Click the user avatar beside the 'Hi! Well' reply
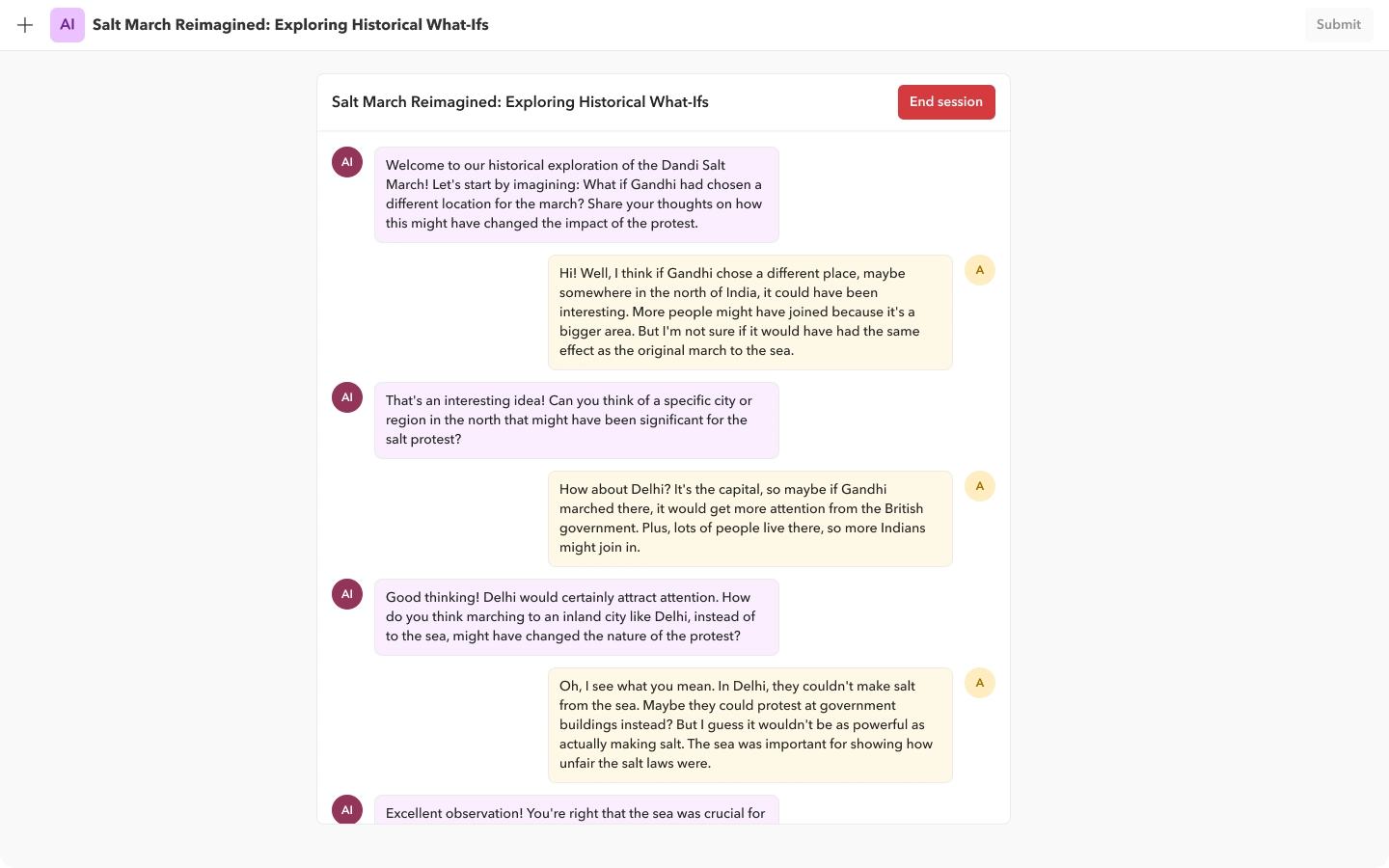Screen dimensions: 1389x868 (979, 270)
